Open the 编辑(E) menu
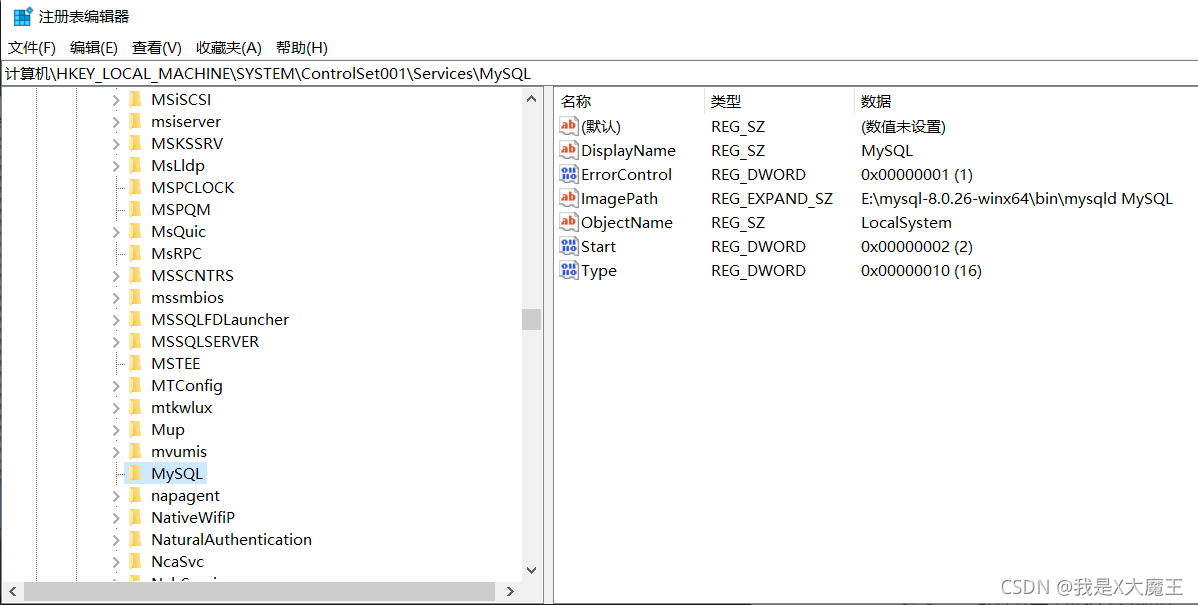 pos(93,48)
